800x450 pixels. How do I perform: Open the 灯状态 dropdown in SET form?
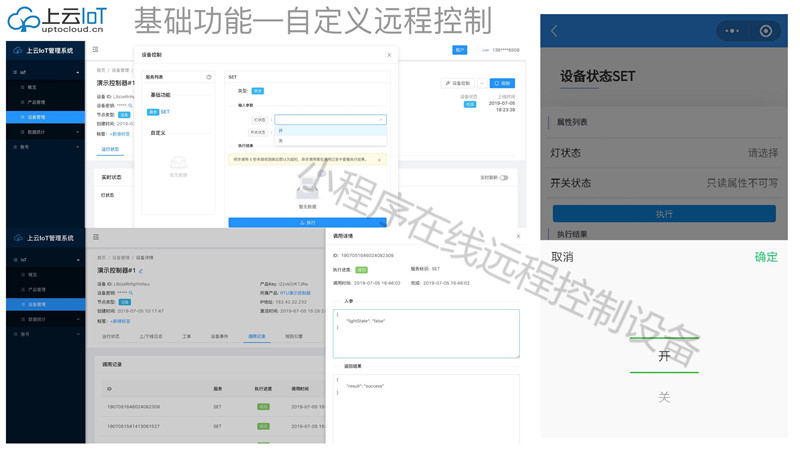point(329,120)
